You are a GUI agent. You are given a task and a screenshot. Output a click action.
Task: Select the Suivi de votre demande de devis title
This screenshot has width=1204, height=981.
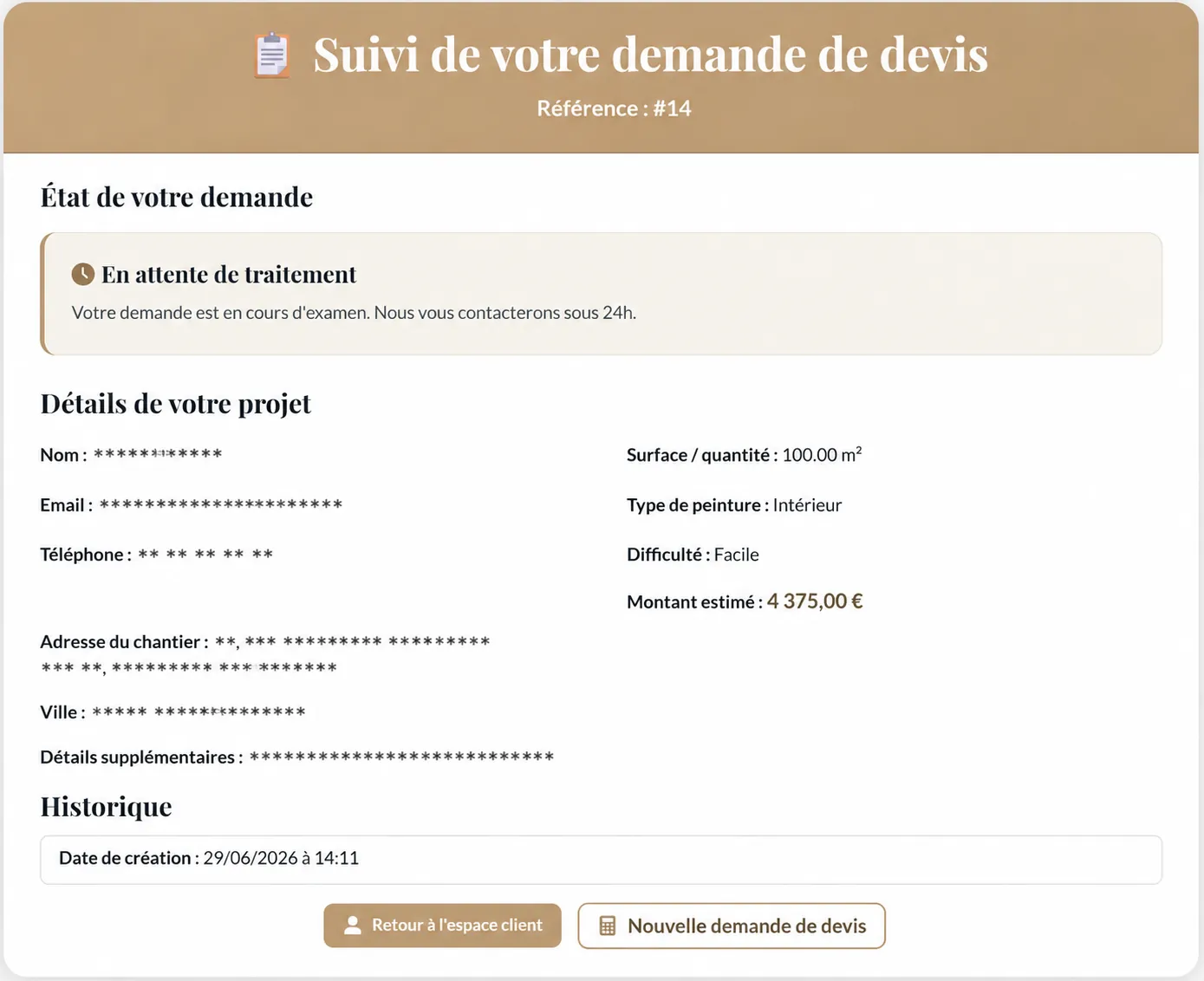point(650,55)
